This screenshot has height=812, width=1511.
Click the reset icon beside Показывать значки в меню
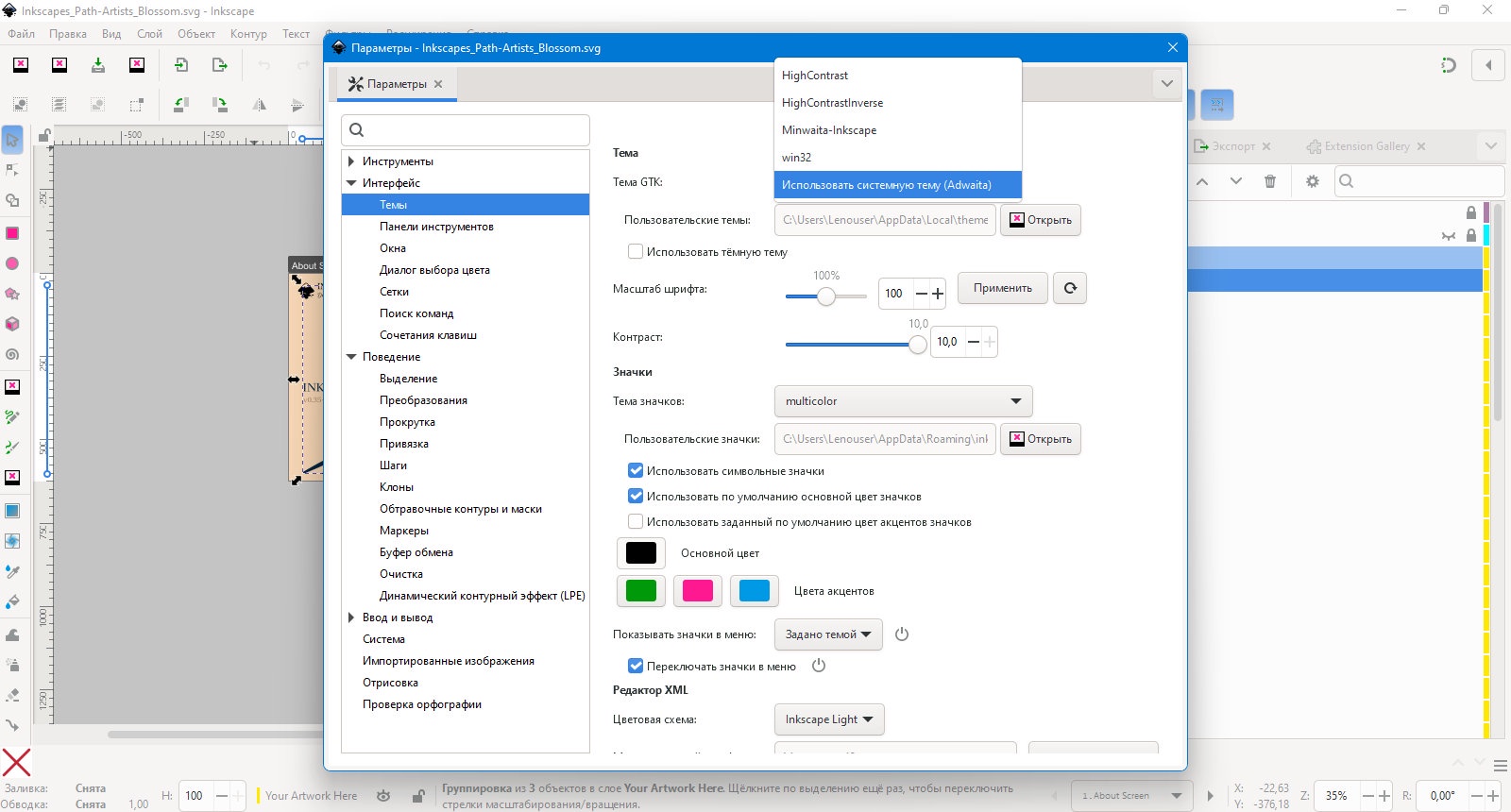[902, 634]
